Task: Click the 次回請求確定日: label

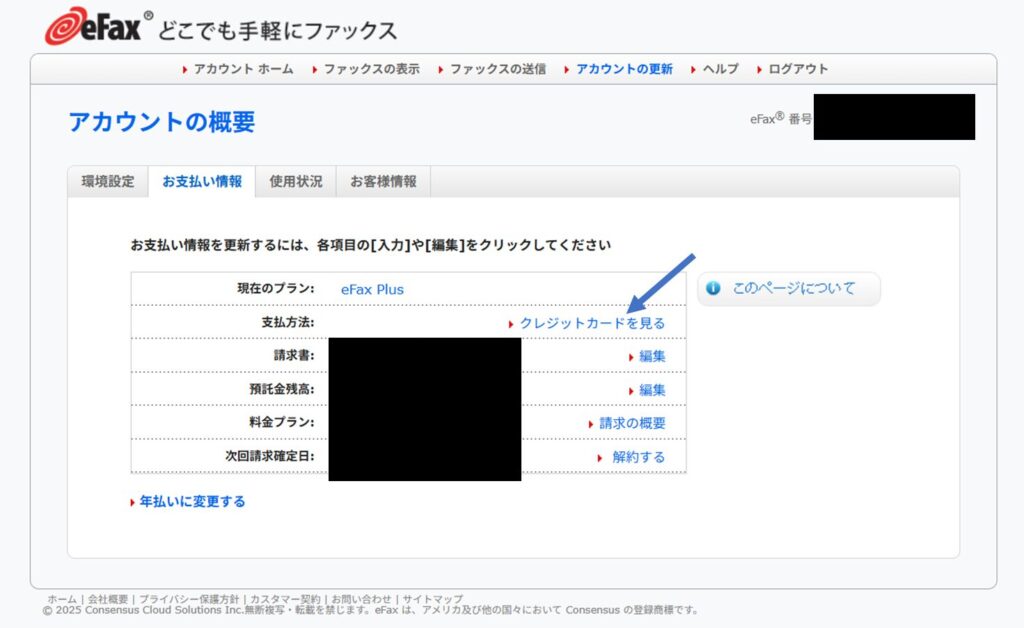Action: click(x=270, y=456)
